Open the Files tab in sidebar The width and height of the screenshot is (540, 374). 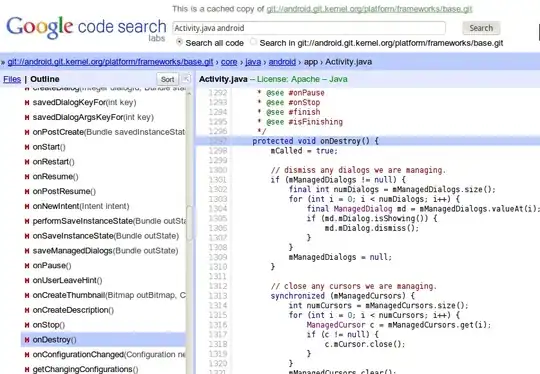12,79
